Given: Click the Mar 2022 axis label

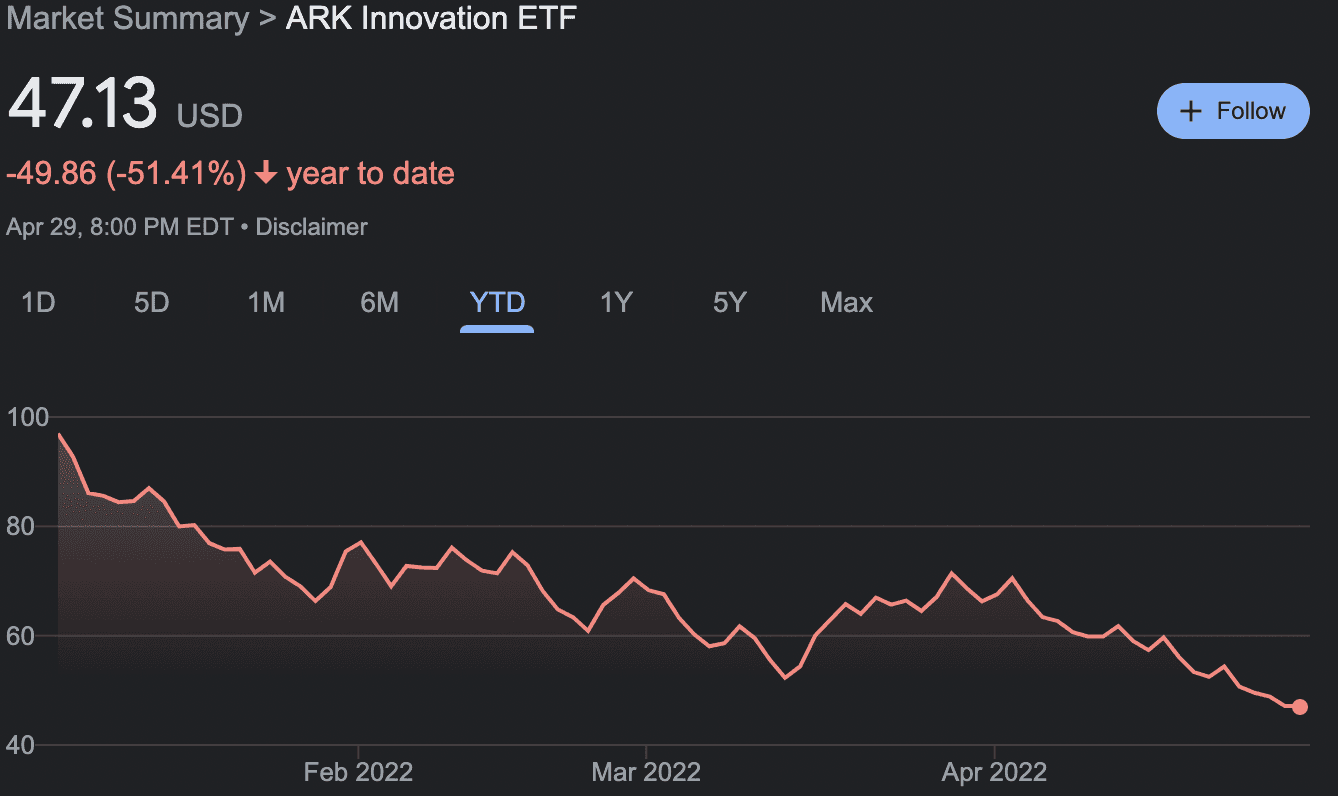Looking at the screenshot, I should click(x=646, y=772).
